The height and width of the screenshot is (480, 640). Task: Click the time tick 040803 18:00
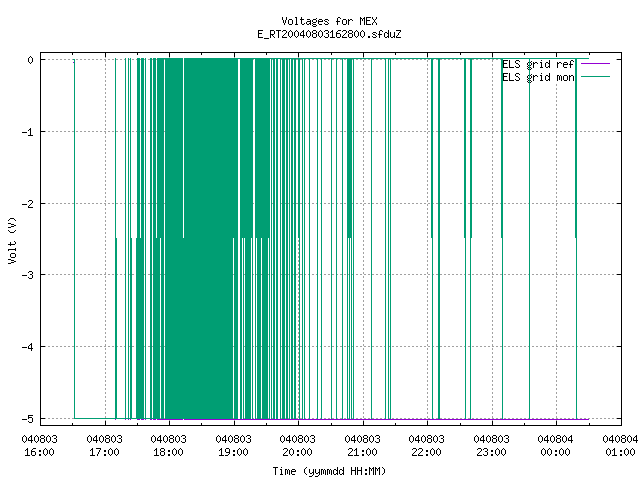169,446
